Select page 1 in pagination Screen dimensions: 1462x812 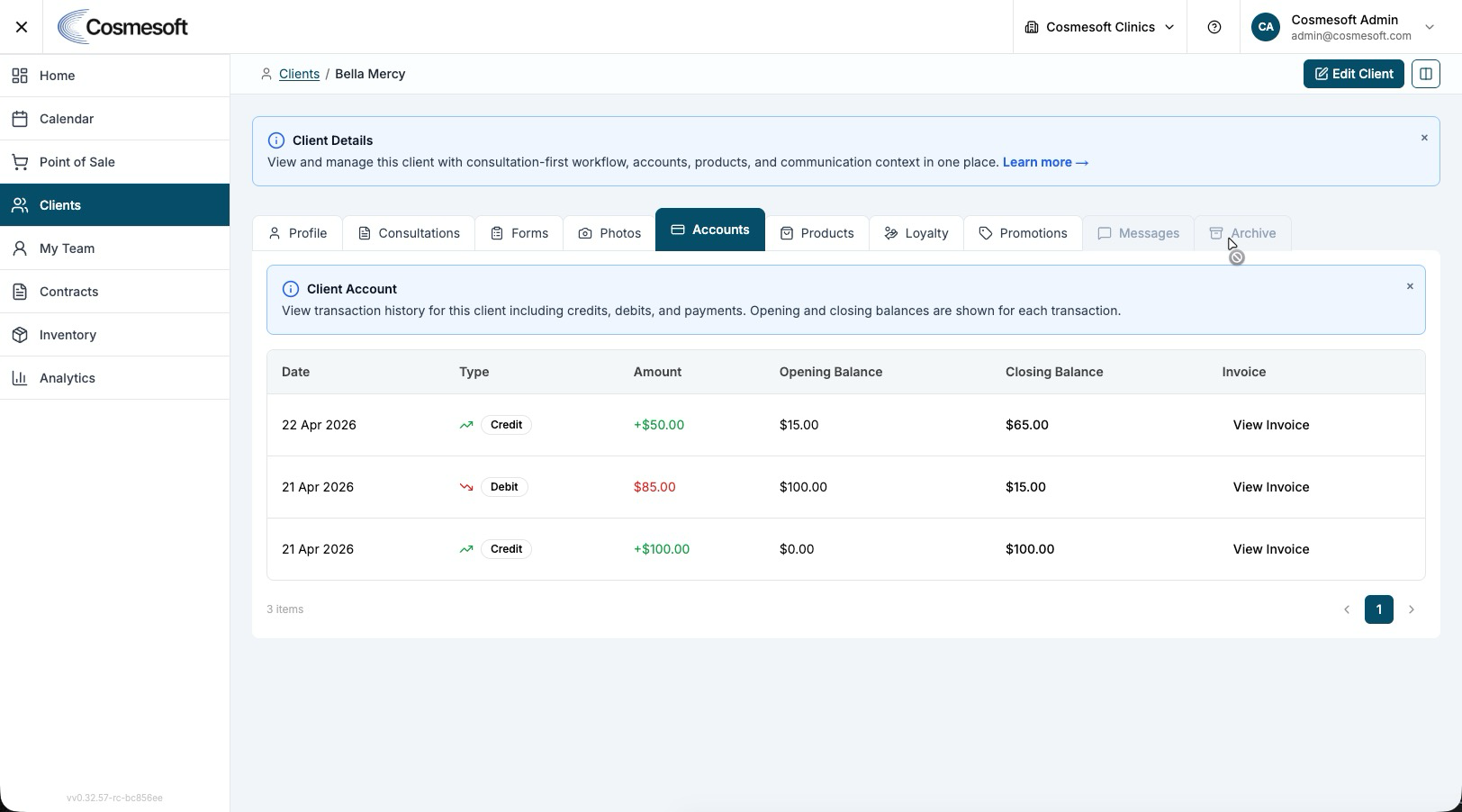[1379, 609]
